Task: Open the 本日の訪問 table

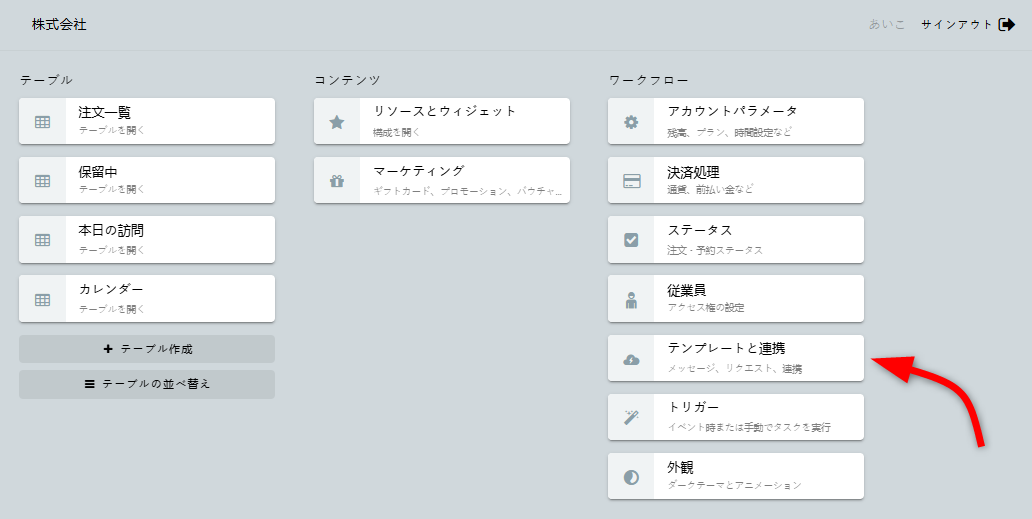Action: [170, 240]
